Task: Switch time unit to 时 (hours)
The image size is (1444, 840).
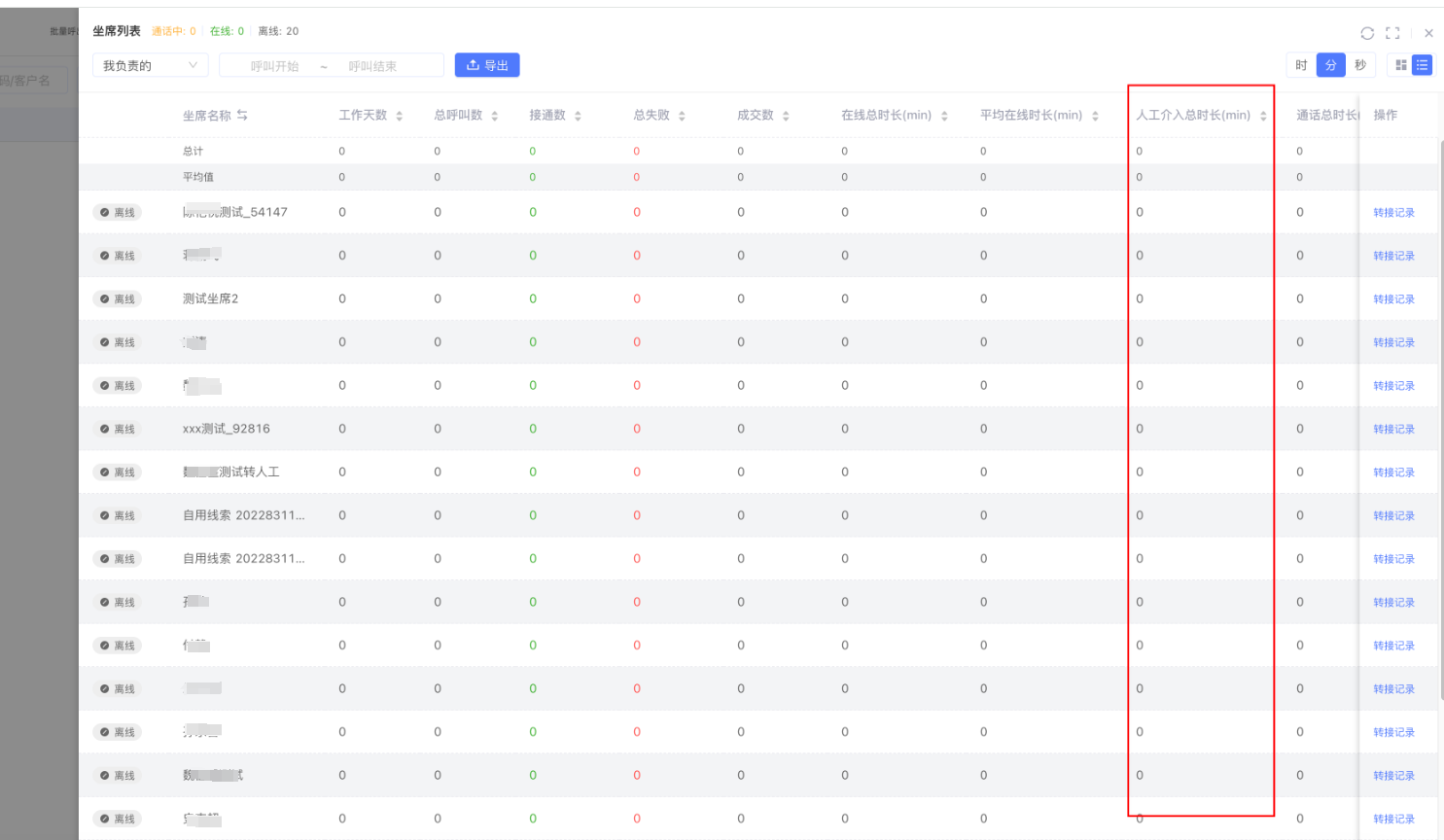Action: [1301, 65]
